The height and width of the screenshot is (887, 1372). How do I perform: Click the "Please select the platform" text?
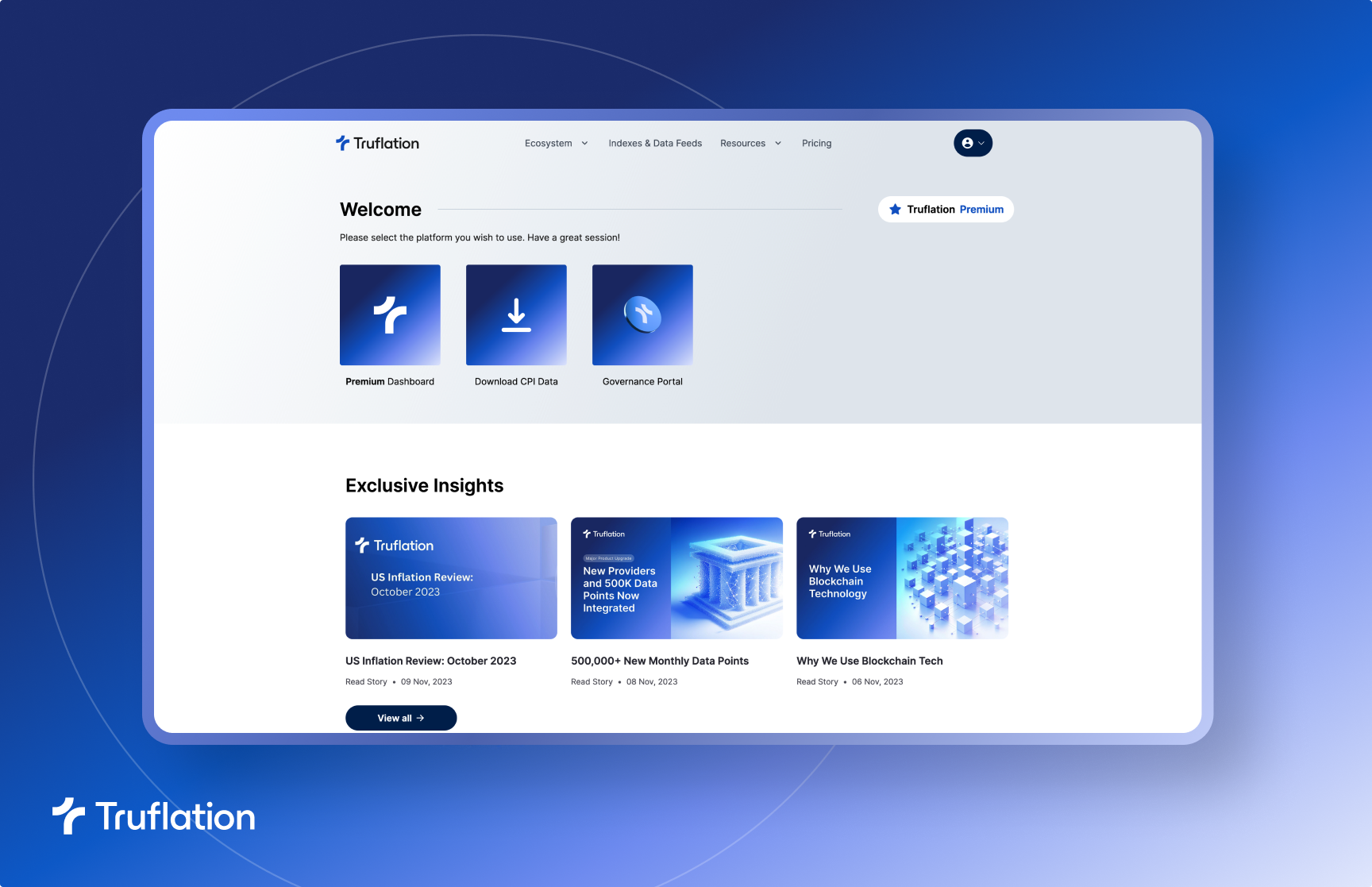[x=480, y=237]
